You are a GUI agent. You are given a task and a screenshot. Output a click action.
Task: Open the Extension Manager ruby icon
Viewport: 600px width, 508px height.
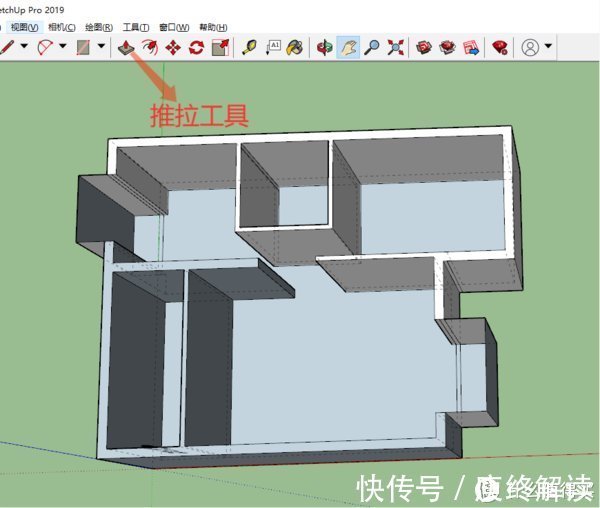[x=500, y=48]
